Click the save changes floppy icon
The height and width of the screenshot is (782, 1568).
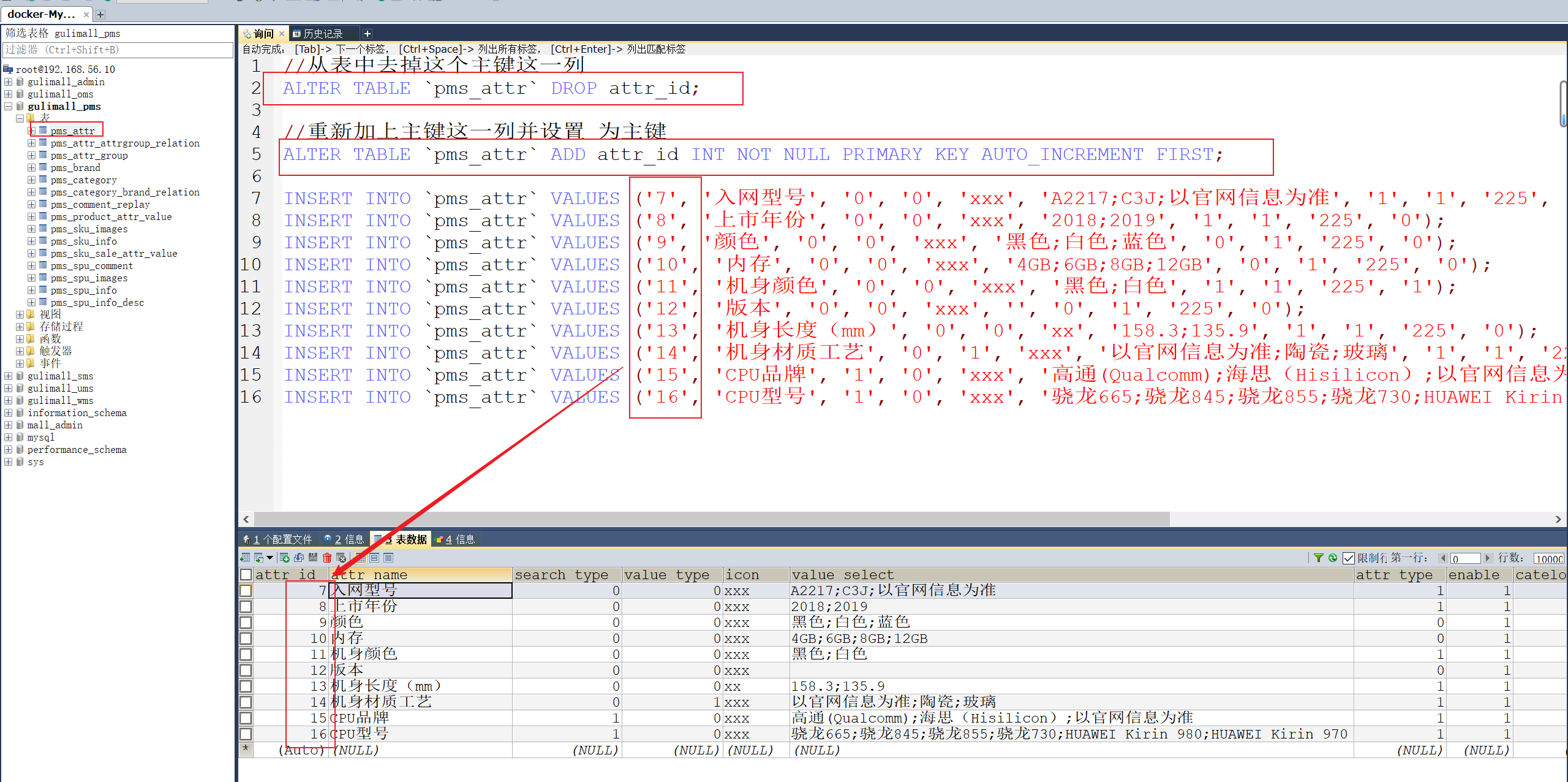tap(313, 558)
